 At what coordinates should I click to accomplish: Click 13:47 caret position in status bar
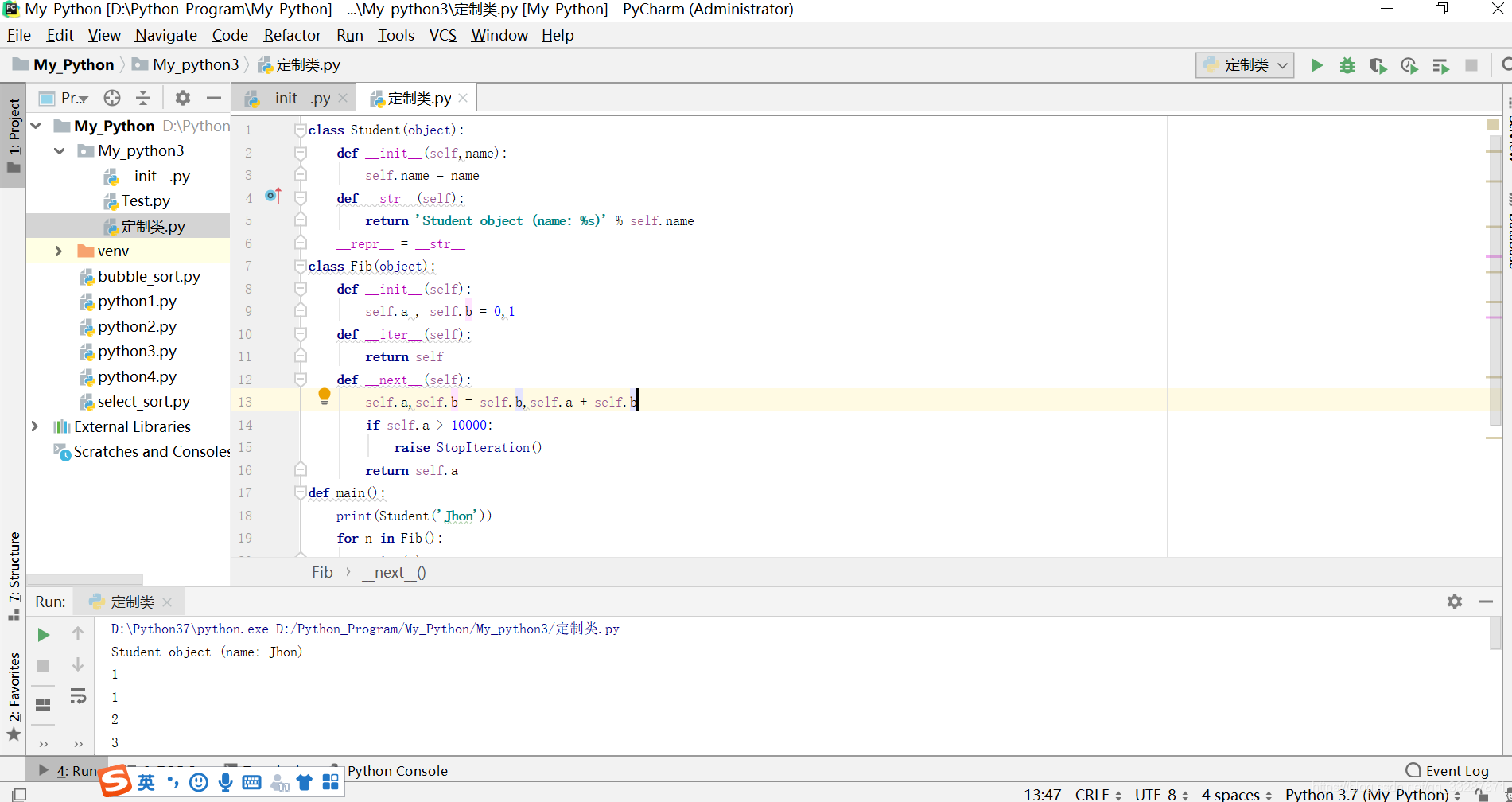(x=1042, y=794)
